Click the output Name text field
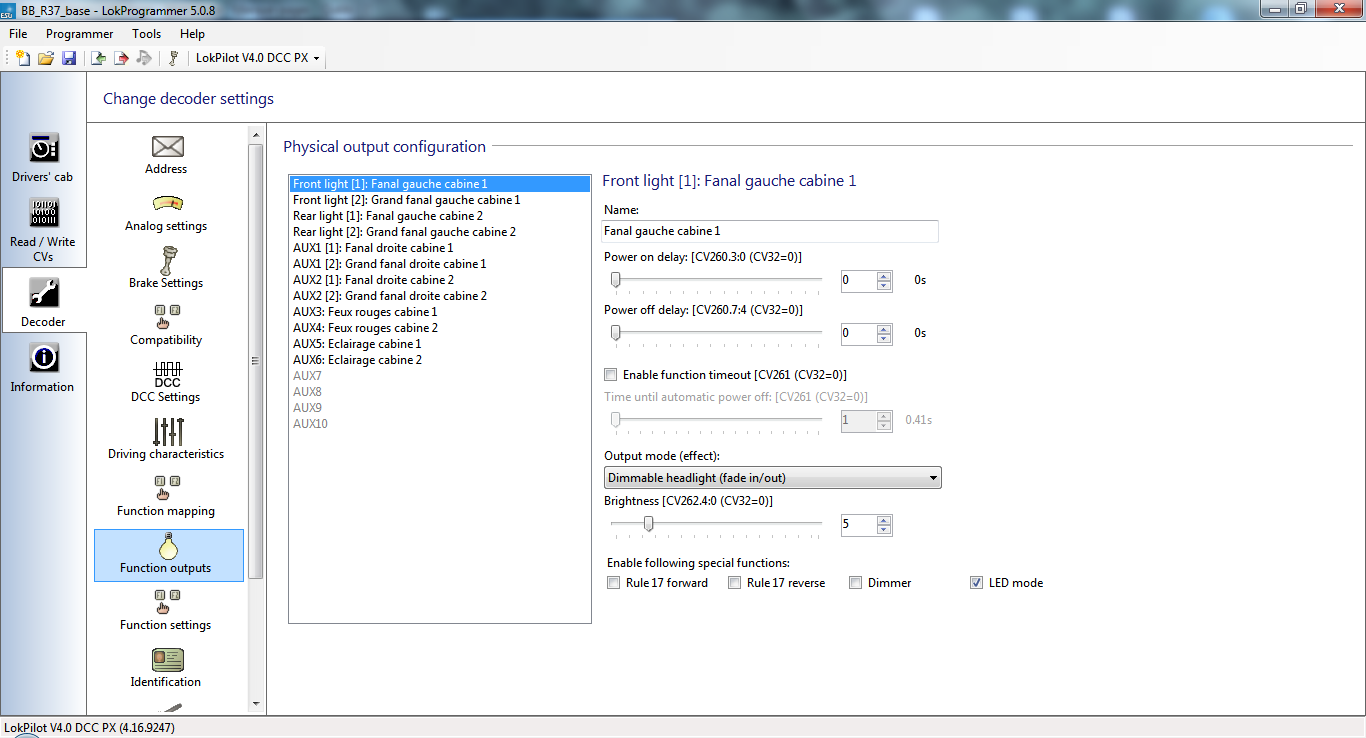 pos(770,231)
